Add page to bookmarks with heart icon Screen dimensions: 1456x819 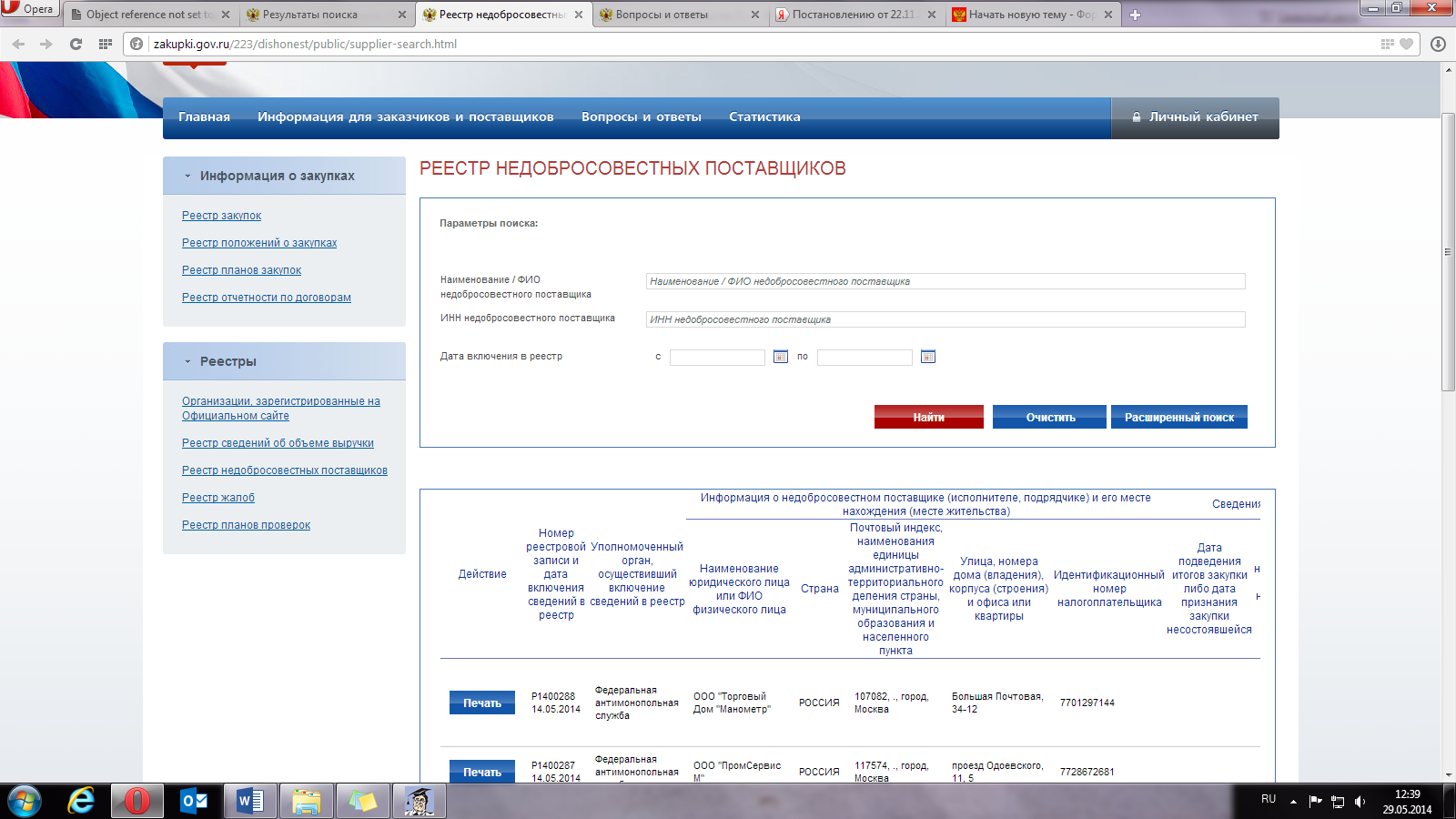coord(1406,44)
